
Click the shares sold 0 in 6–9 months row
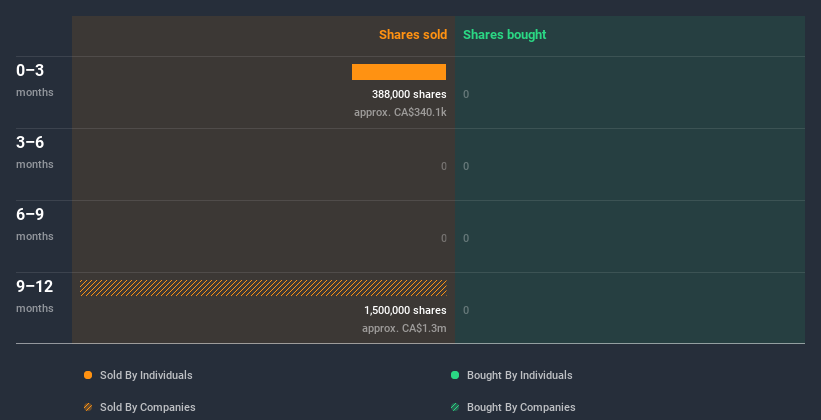444,238
